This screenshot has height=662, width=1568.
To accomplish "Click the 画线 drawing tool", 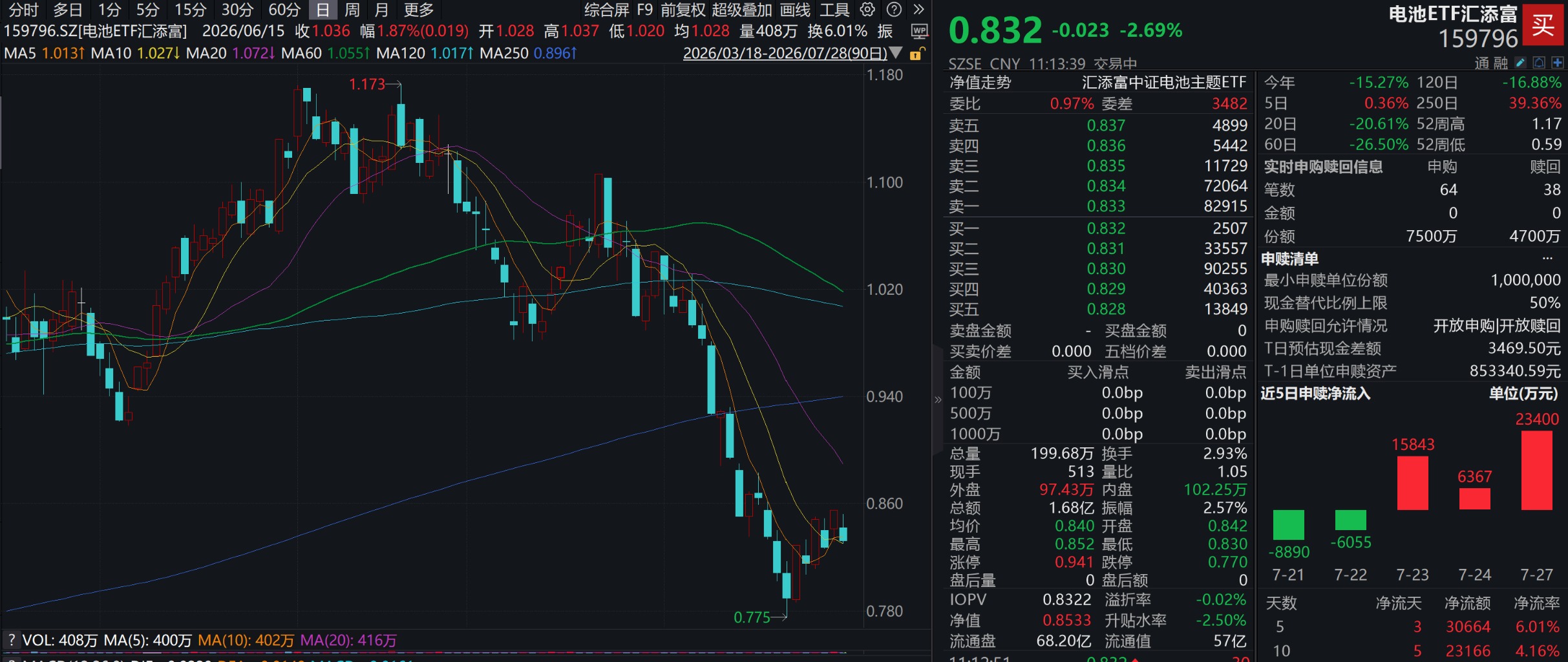I will (x=795, y=10).
